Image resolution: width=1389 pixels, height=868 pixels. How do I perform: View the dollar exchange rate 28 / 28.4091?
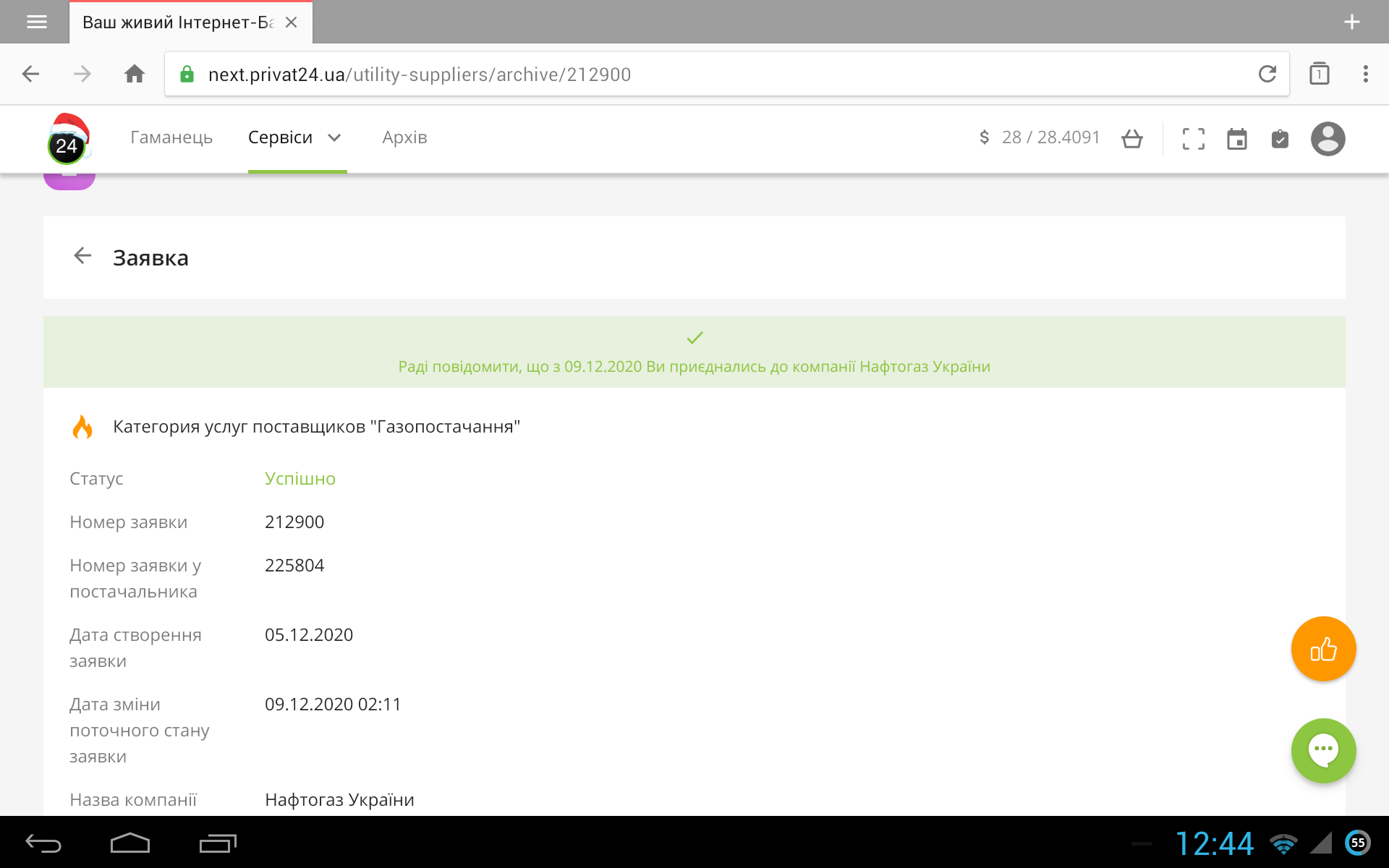click(1039, 137)
